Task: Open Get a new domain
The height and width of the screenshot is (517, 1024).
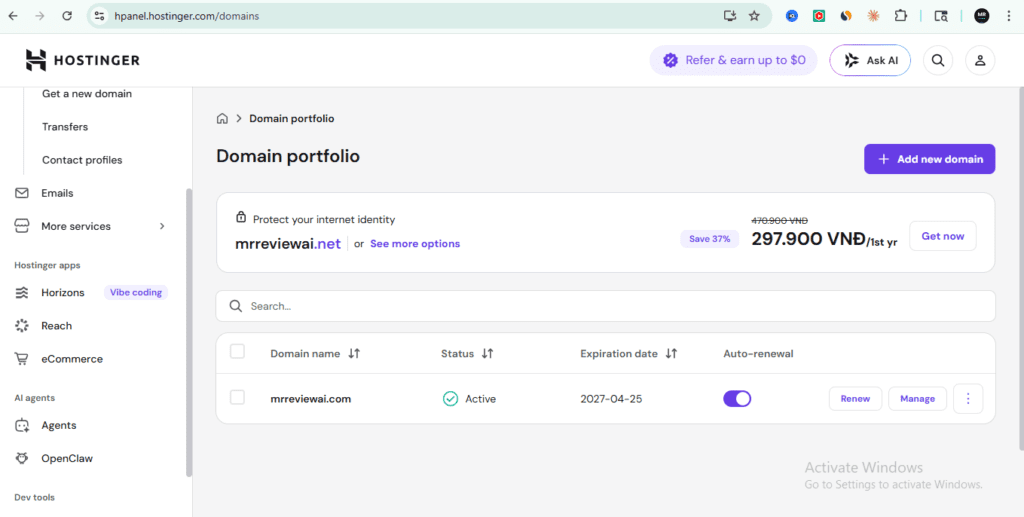Action: point(87,94)
